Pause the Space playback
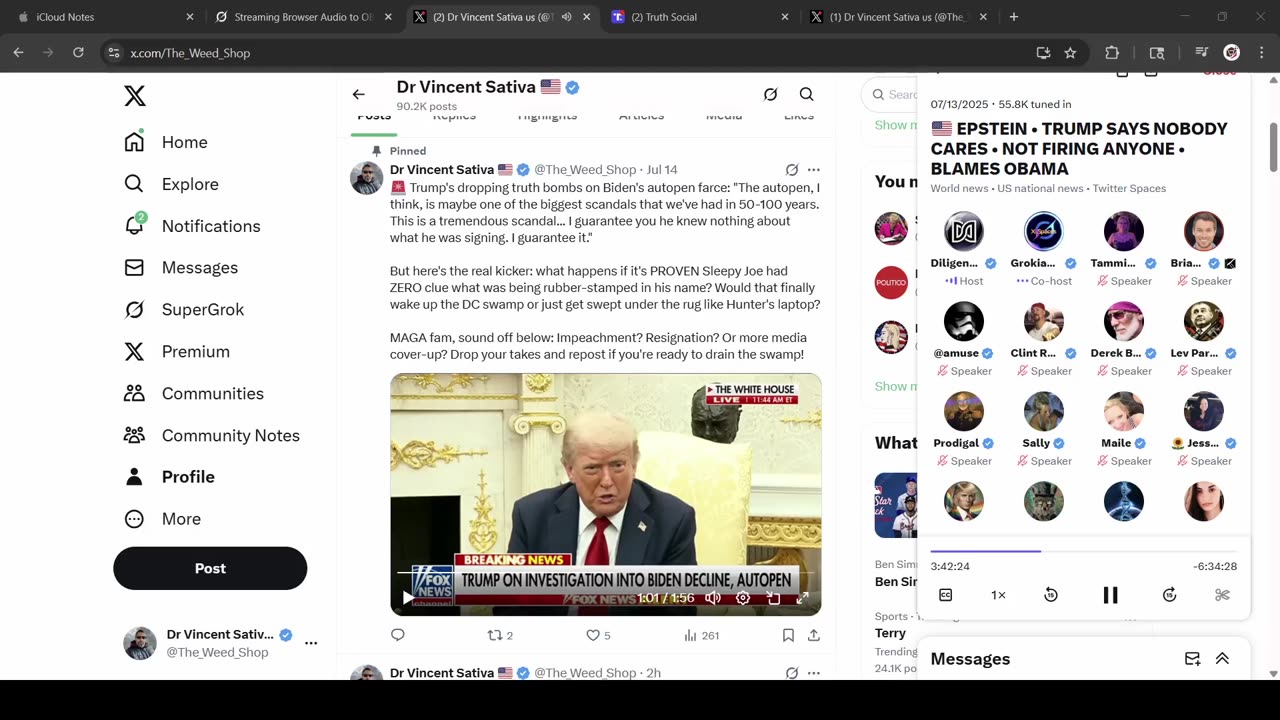 [1110, 595]
